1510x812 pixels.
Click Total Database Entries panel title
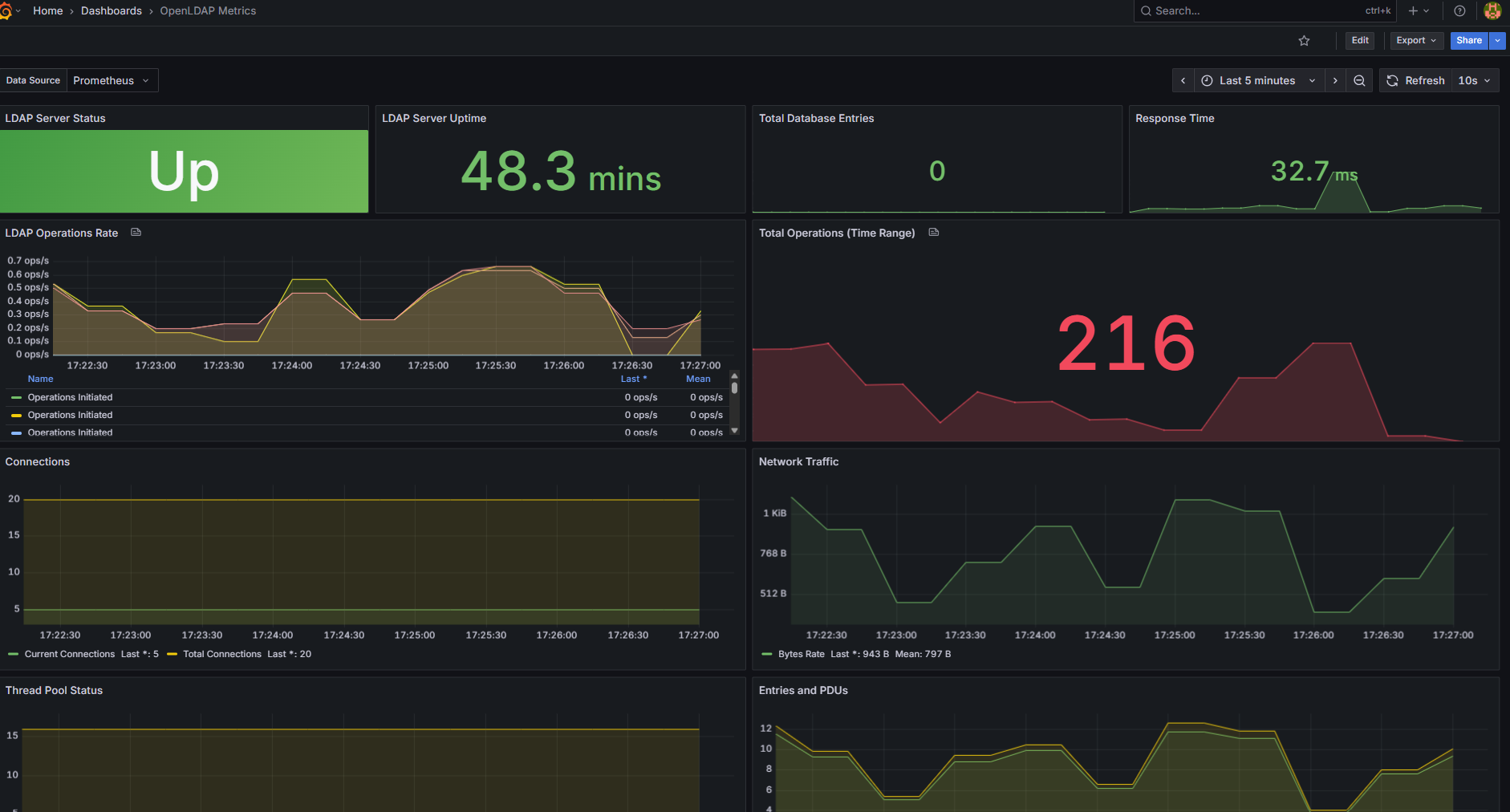[817, 119]
